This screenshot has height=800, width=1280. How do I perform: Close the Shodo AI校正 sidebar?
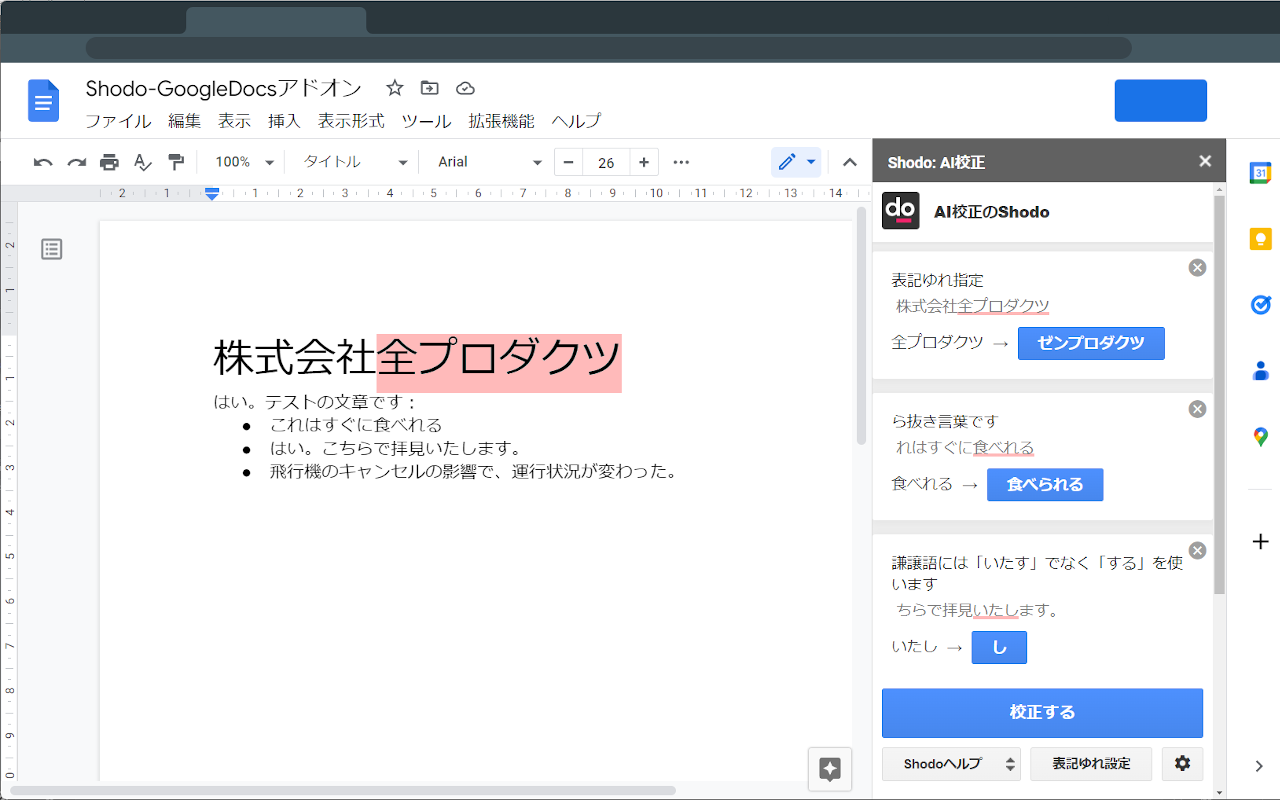point(1205,161)
